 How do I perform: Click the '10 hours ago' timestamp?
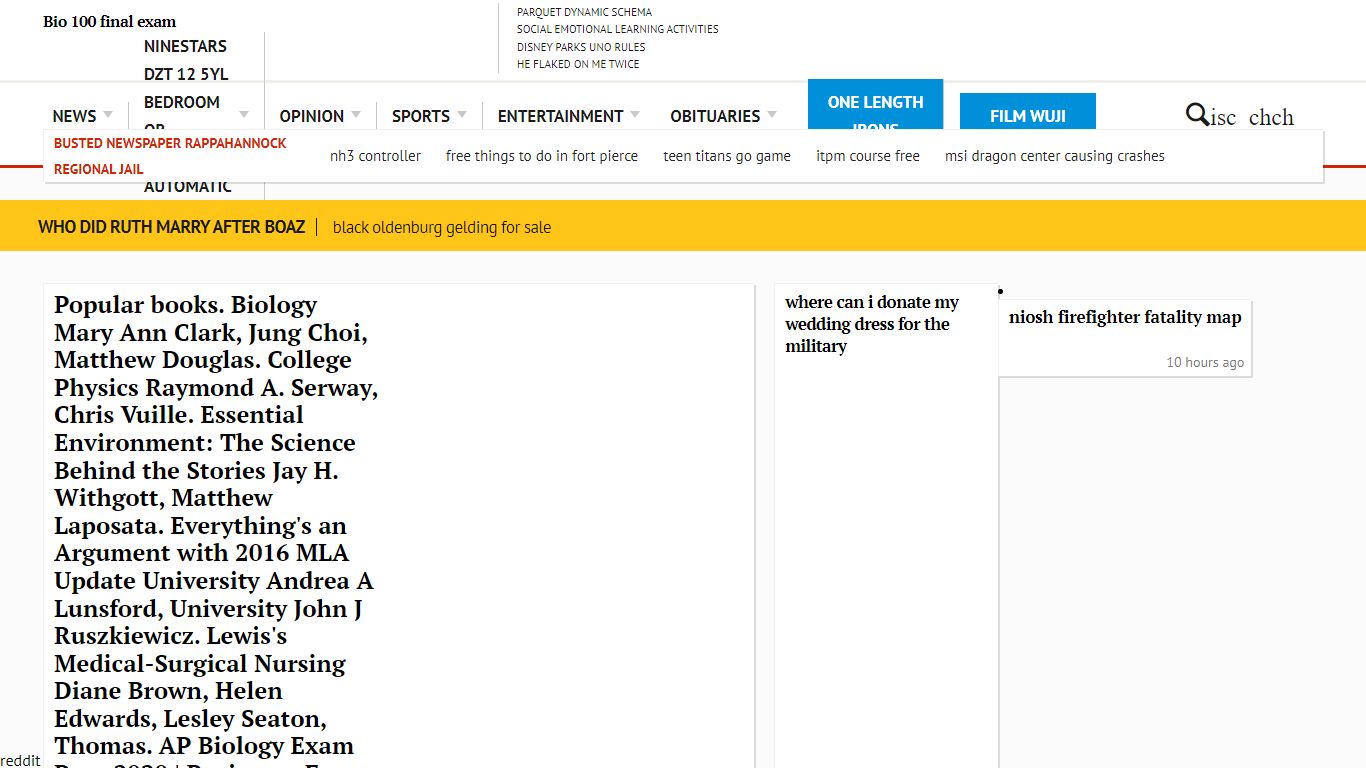point(1205,362)
